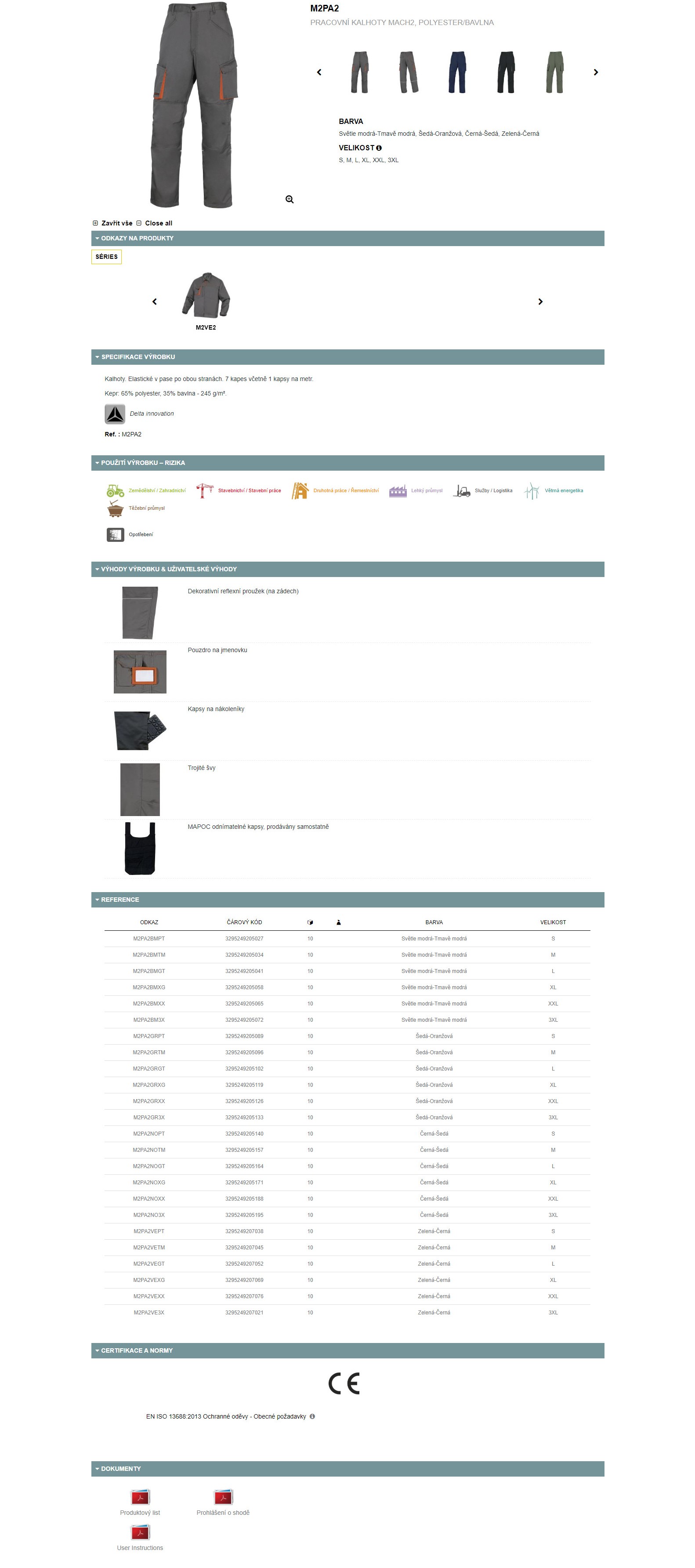This screenshot has height=1568, width=695.
Task: Open info icon beside EN ISO 13688:2013
Action: click(x=312, y=1416)
